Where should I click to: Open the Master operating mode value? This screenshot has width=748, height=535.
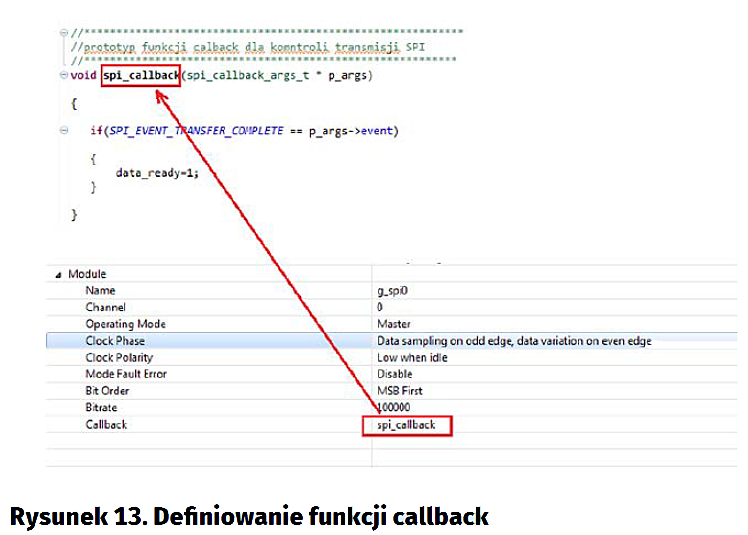(x=393, y=324)
